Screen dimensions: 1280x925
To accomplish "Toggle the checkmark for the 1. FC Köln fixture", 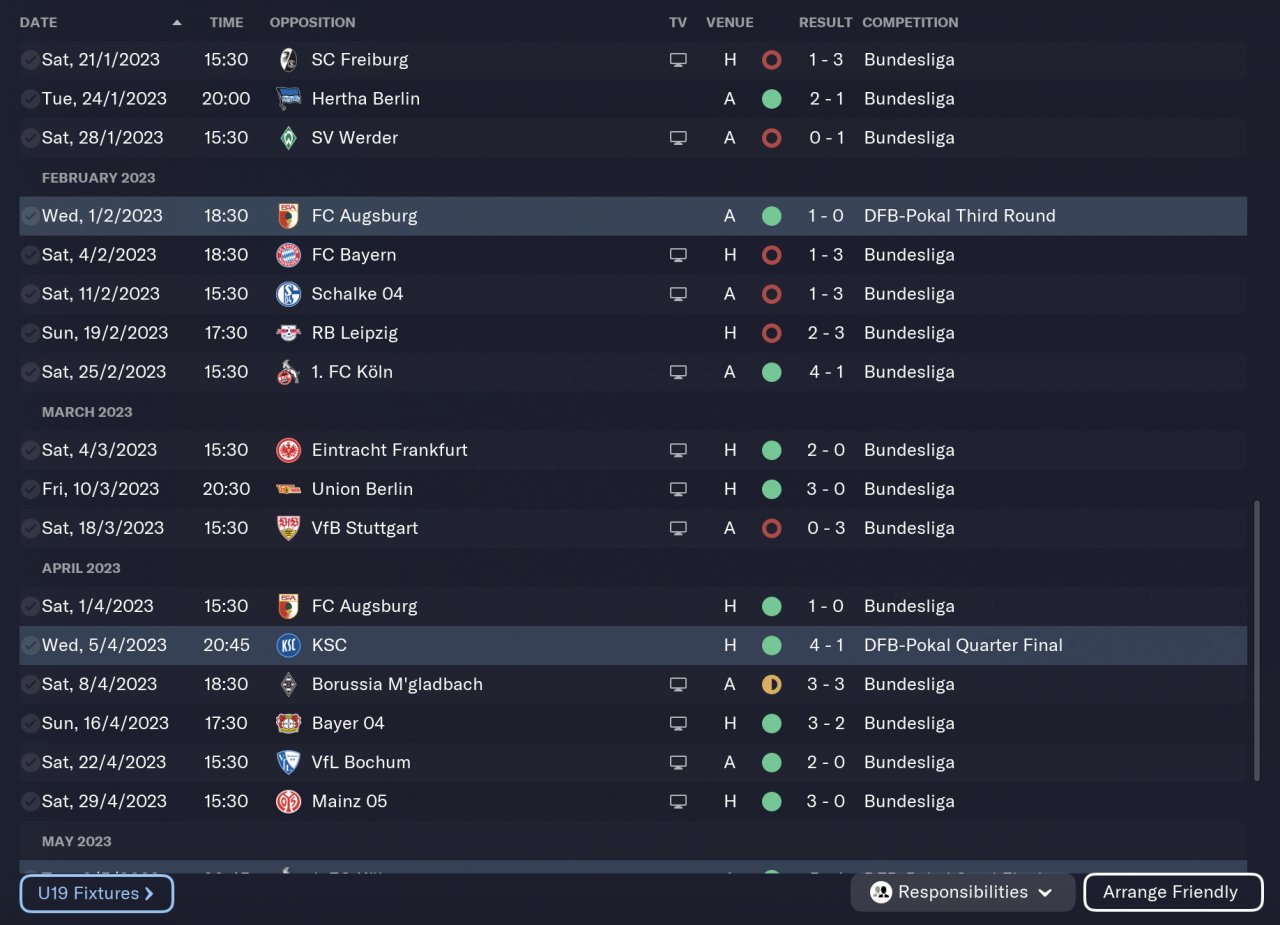I will tap(31, 372).
